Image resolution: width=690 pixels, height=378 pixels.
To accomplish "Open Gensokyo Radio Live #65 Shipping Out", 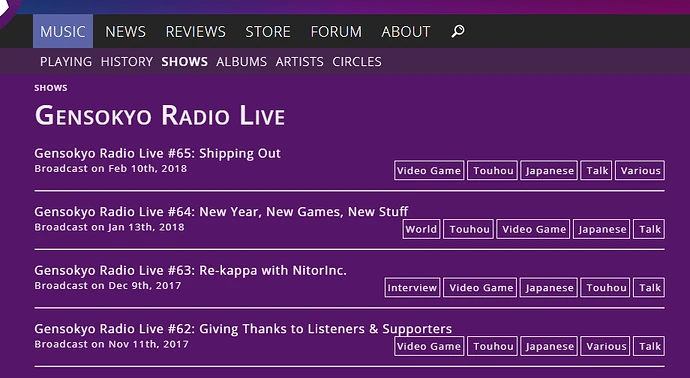I will 158,153.
